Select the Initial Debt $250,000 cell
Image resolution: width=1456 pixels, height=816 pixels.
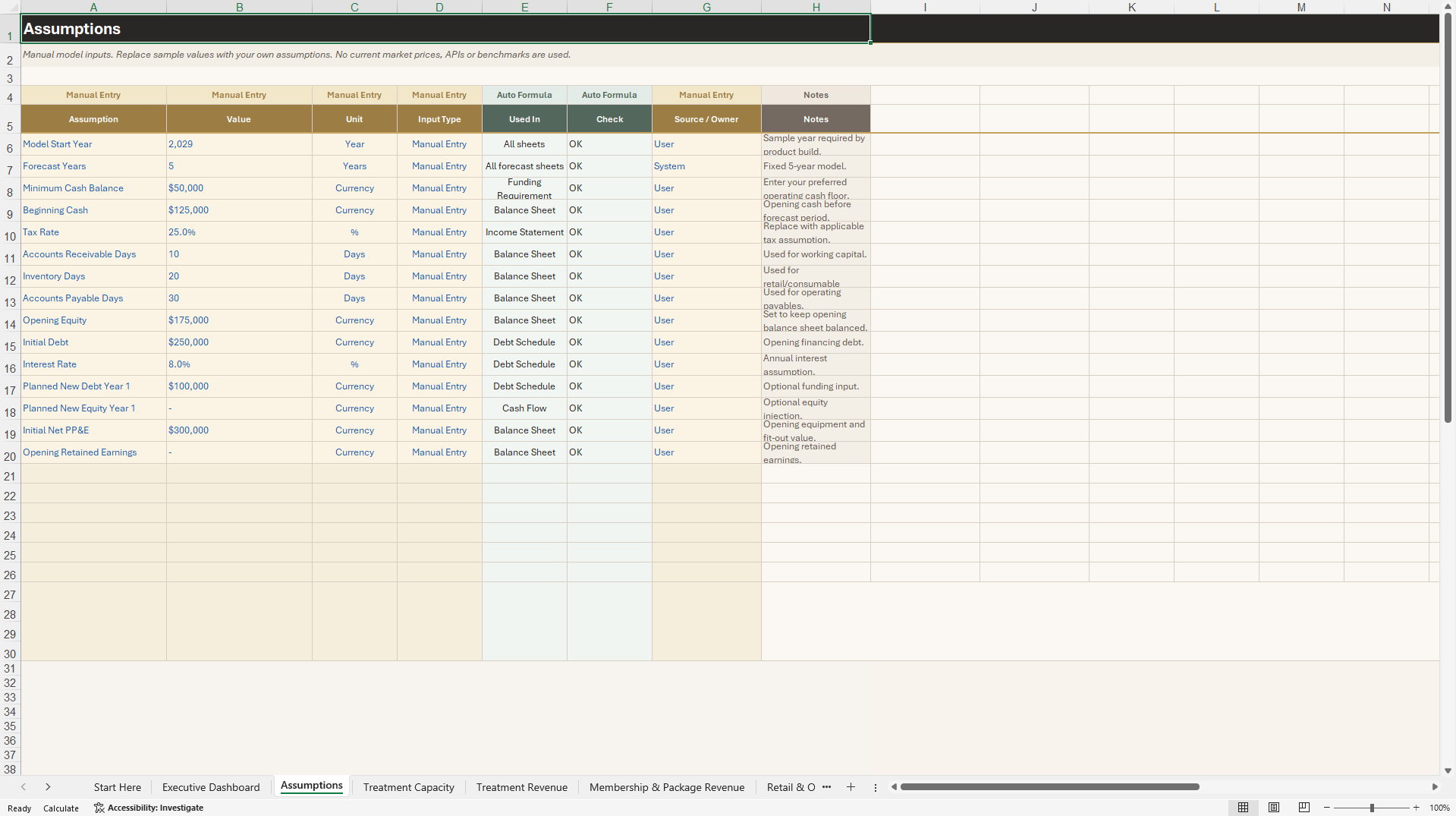pos(239,342)
